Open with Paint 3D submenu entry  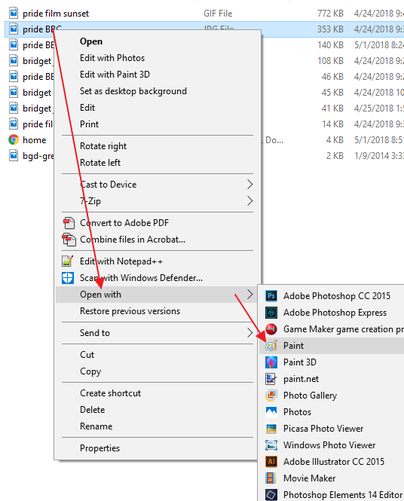point(300,362)
